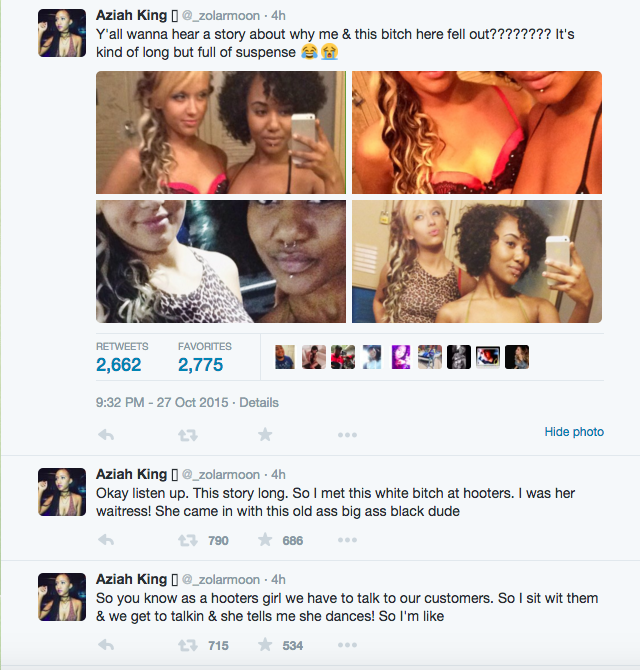Open tweet Details link

259,403
